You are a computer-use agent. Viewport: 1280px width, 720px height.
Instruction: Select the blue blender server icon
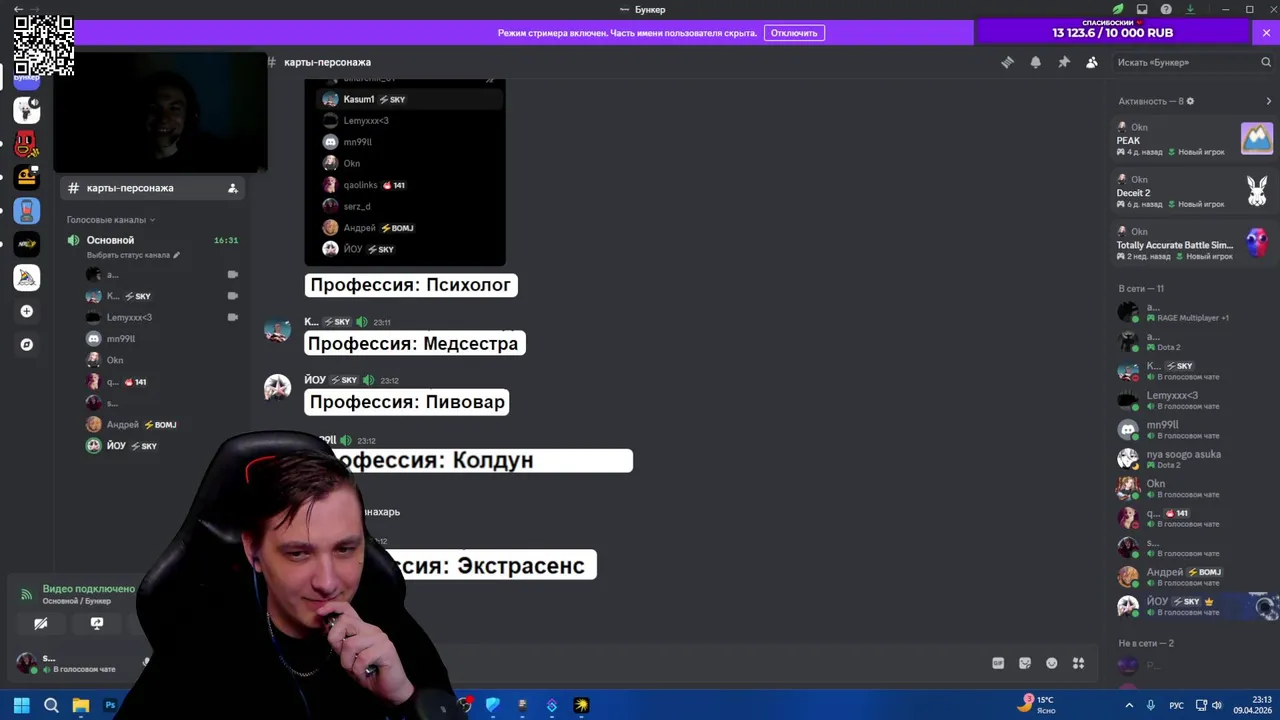pos(27,210)
